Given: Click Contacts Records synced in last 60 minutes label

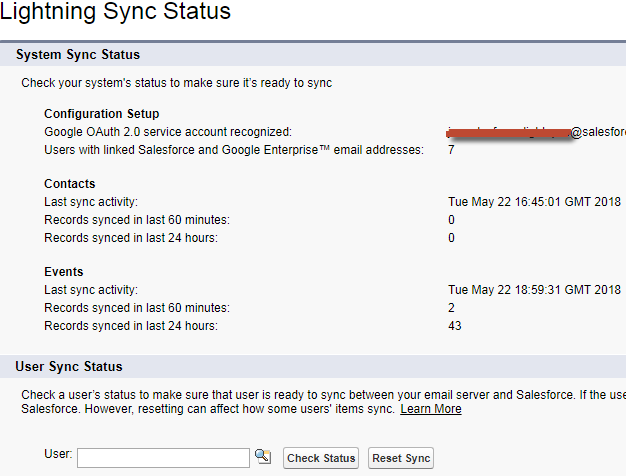Looking at the screenshot, I should [x=137, y=220].
